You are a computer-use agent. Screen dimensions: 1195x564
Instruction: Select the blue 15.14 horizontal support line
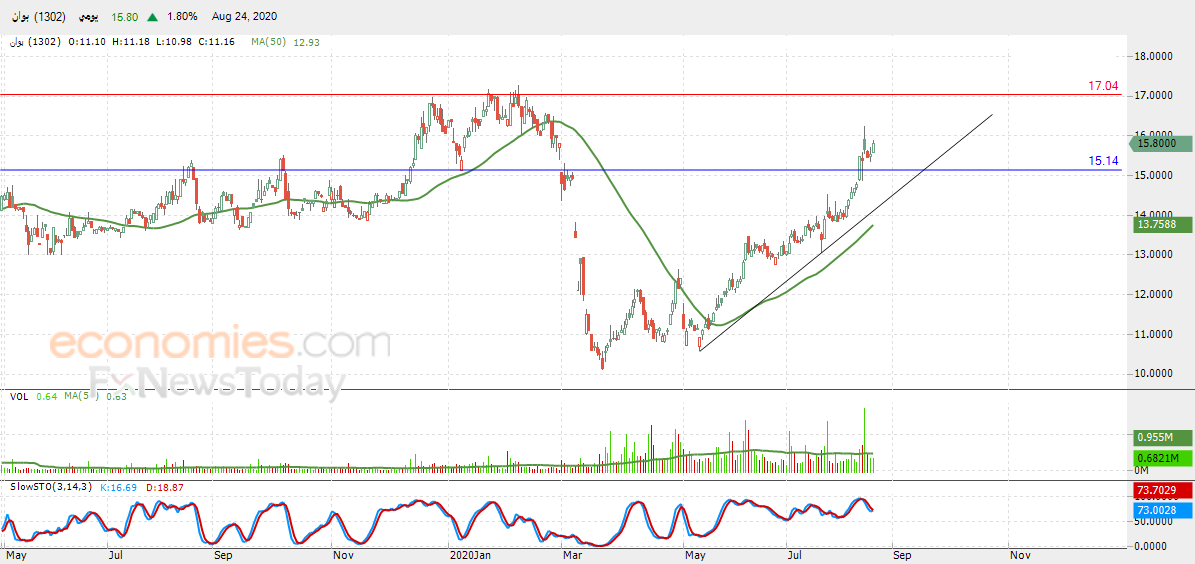[x=562, y=170]
